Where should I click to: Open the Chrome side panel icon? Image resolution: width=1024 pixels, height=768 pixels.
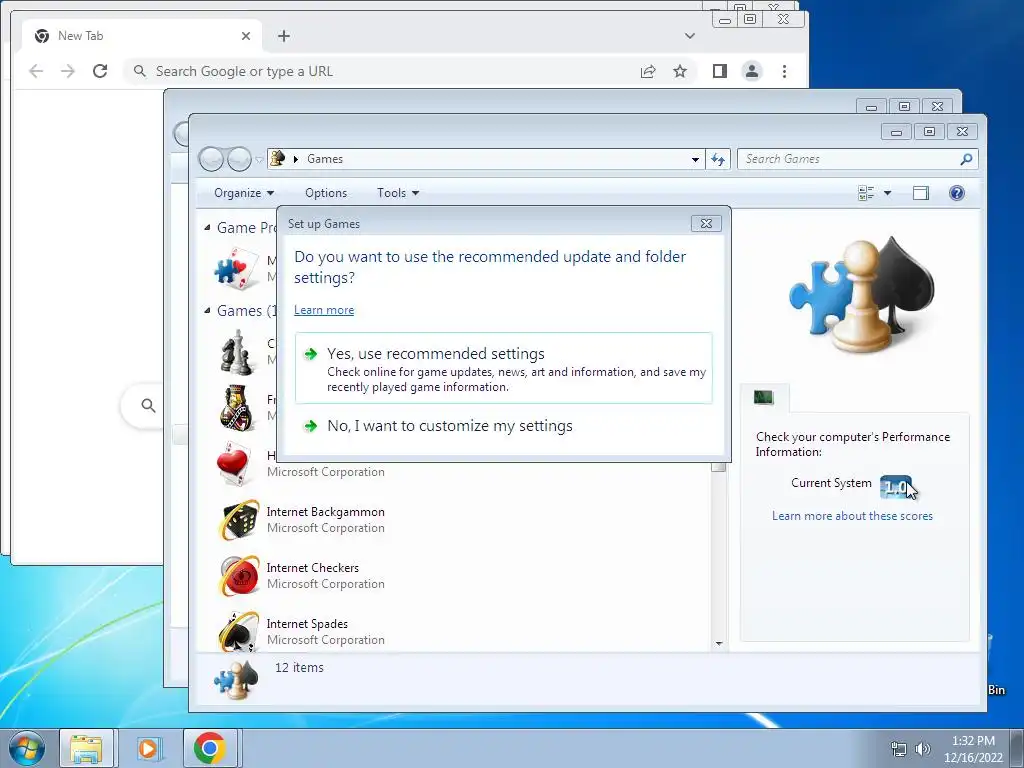[720, 71]
